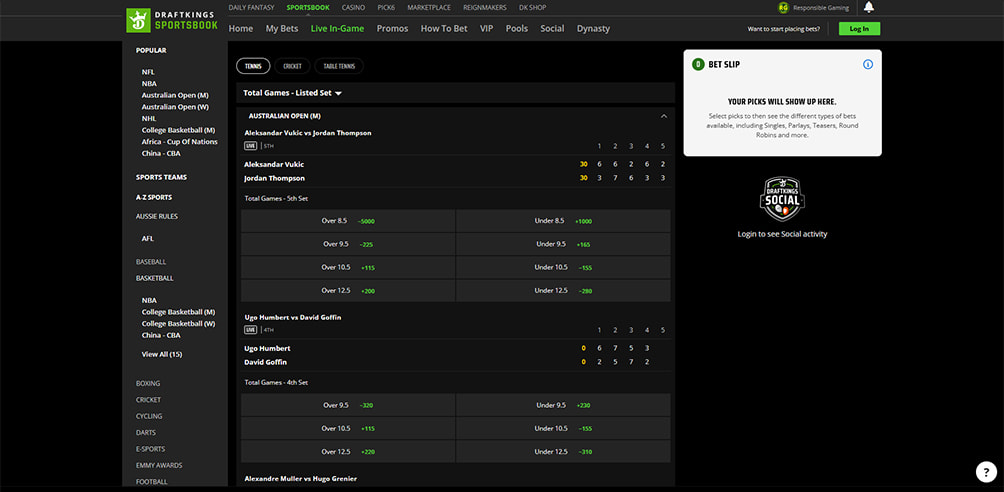
Task: Click the green Log In button
Action: (859, 28)
